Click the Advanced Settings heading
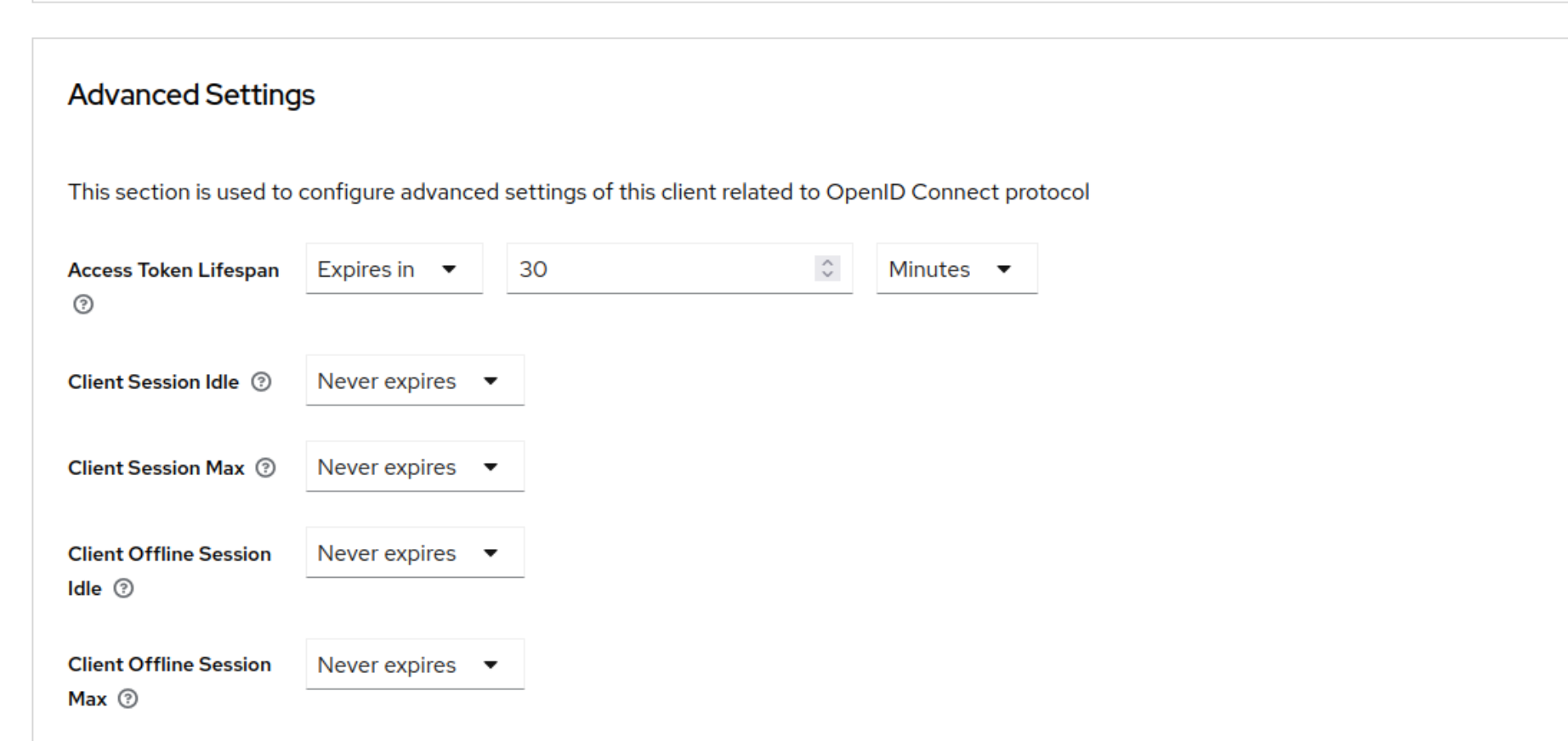Screen dimensions: 1568x741 click(191, 95)
